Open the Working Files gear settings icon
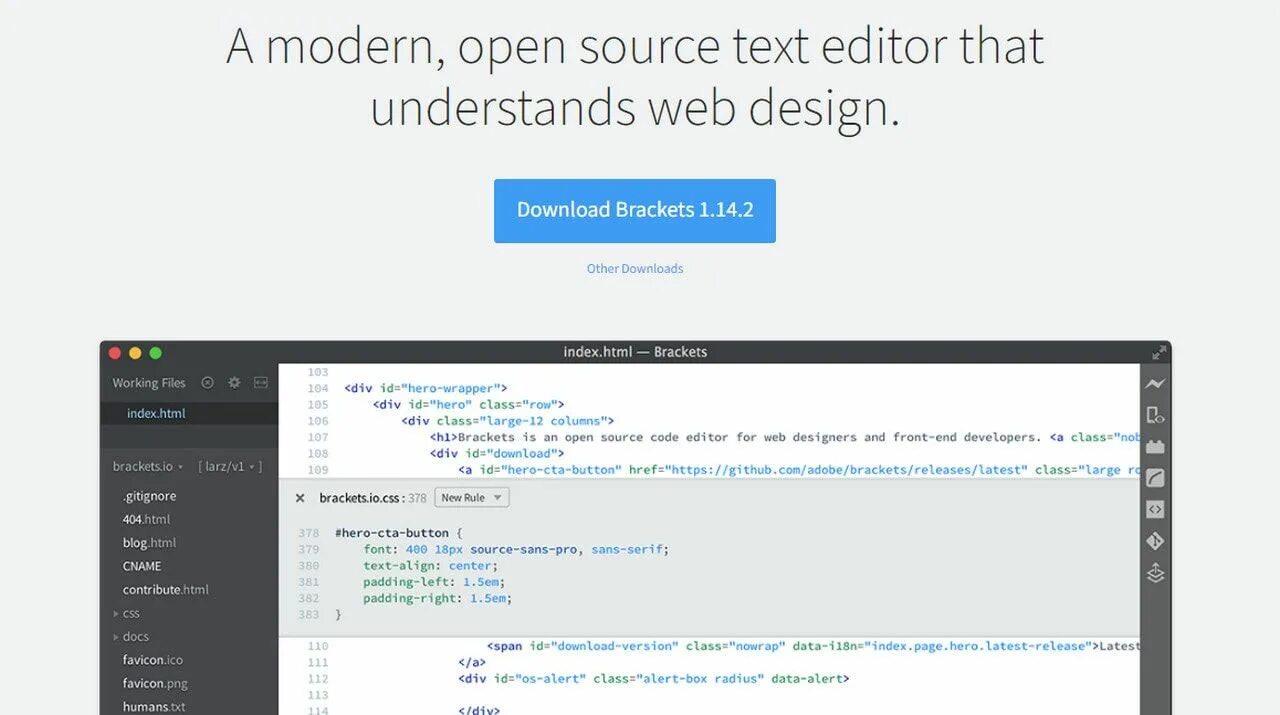Screen dimensions: 1280x715 tap(234, 382)
